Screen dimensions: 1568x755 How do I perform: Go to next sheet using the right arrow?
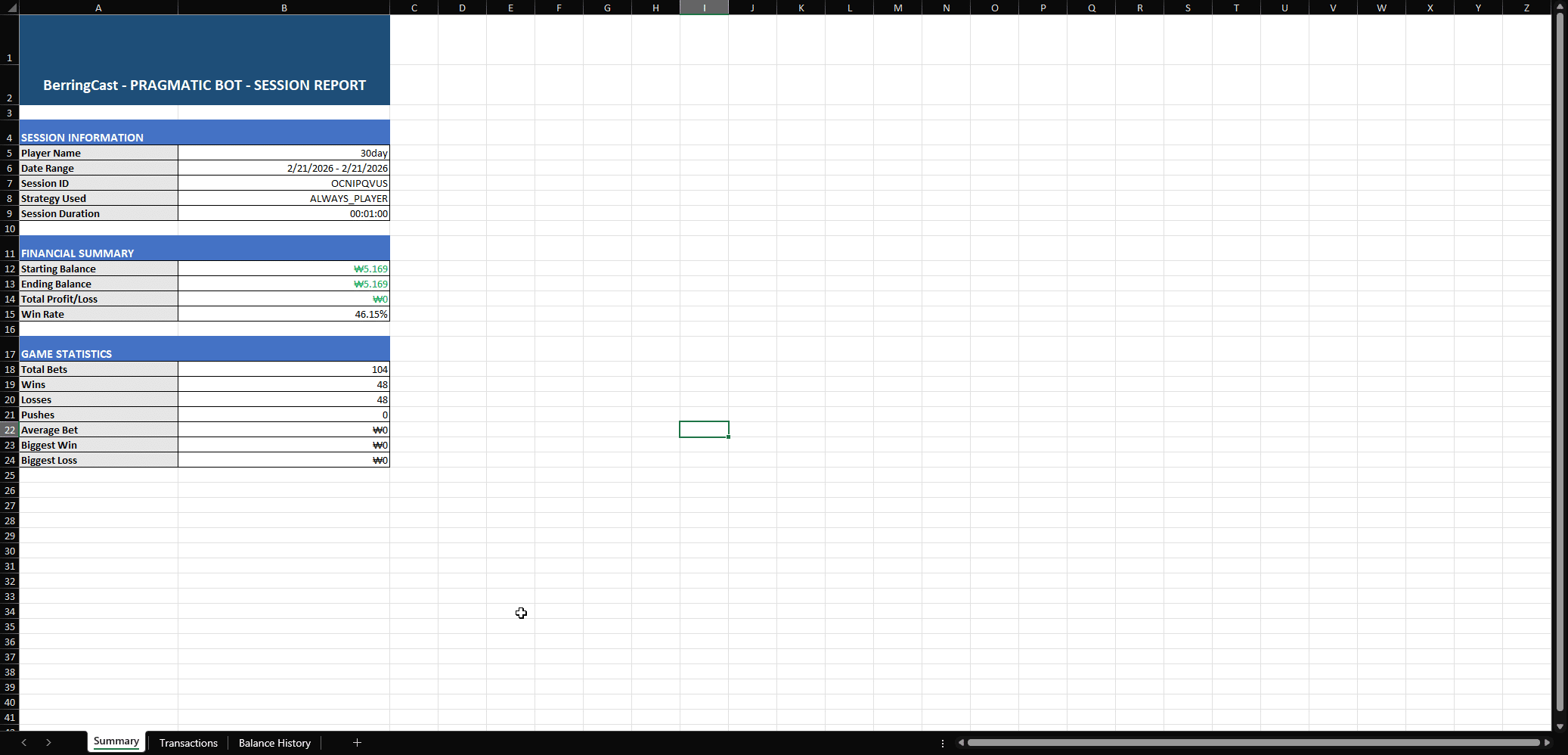coord(48,743)
